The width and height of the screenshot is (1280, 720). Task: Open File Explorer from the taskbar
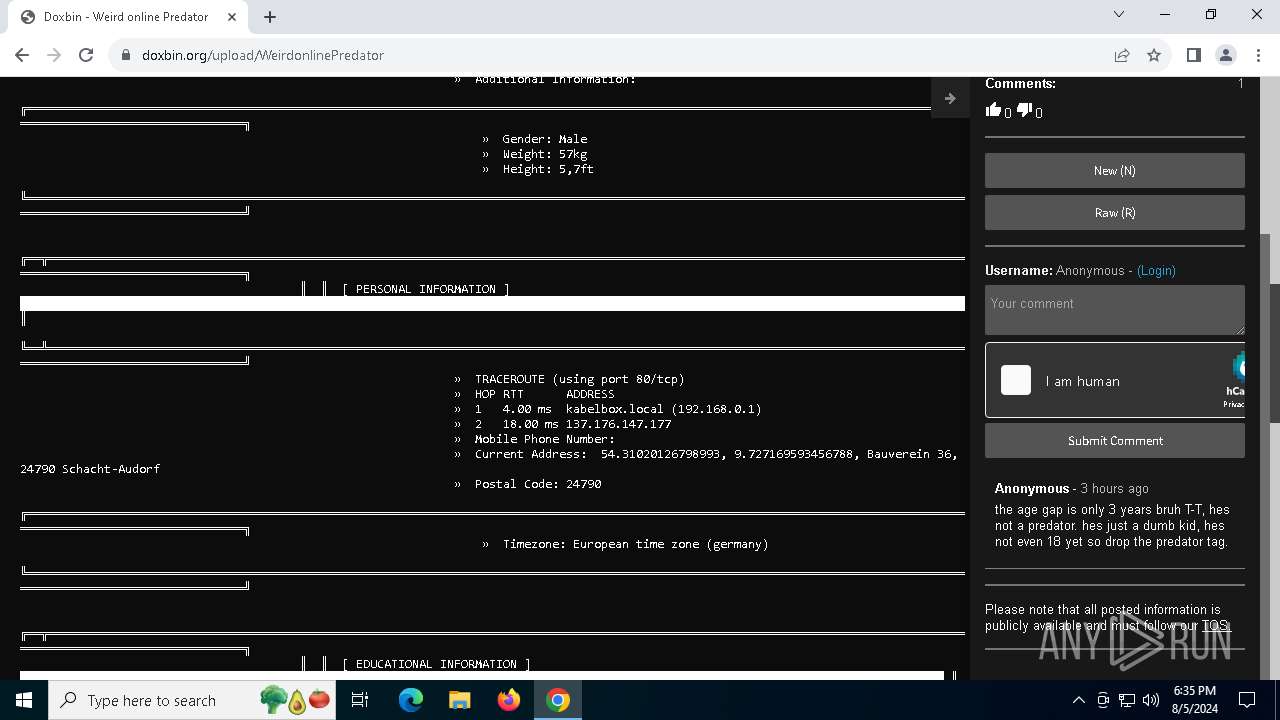click(x=459, y=700)
